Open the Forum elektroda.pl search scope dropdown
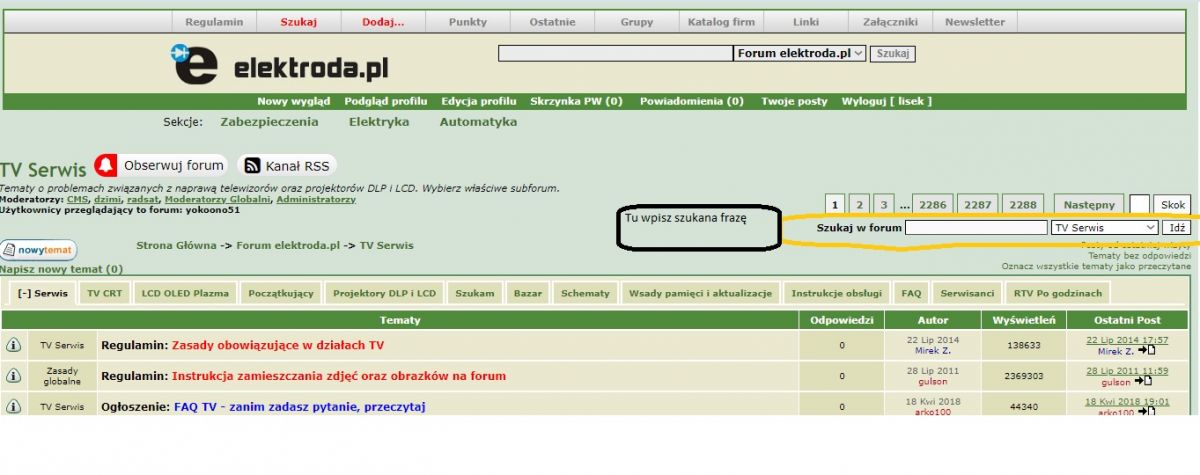The image size is (1200, 475). click(x=800, y=53)
